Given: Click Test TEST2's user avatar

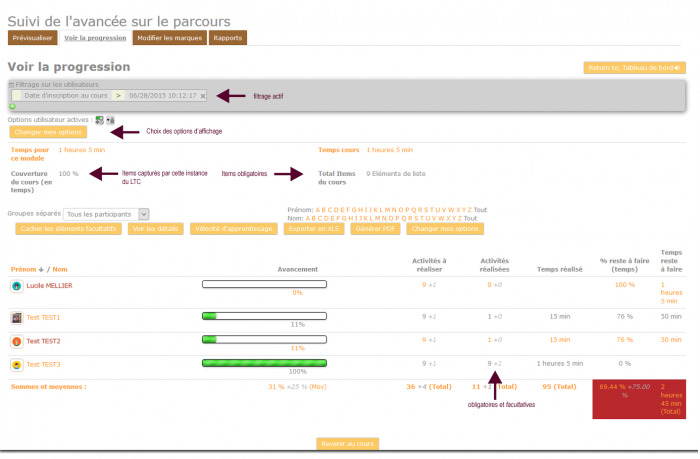Looking at the screenshot, I should (x=16, y=341).
